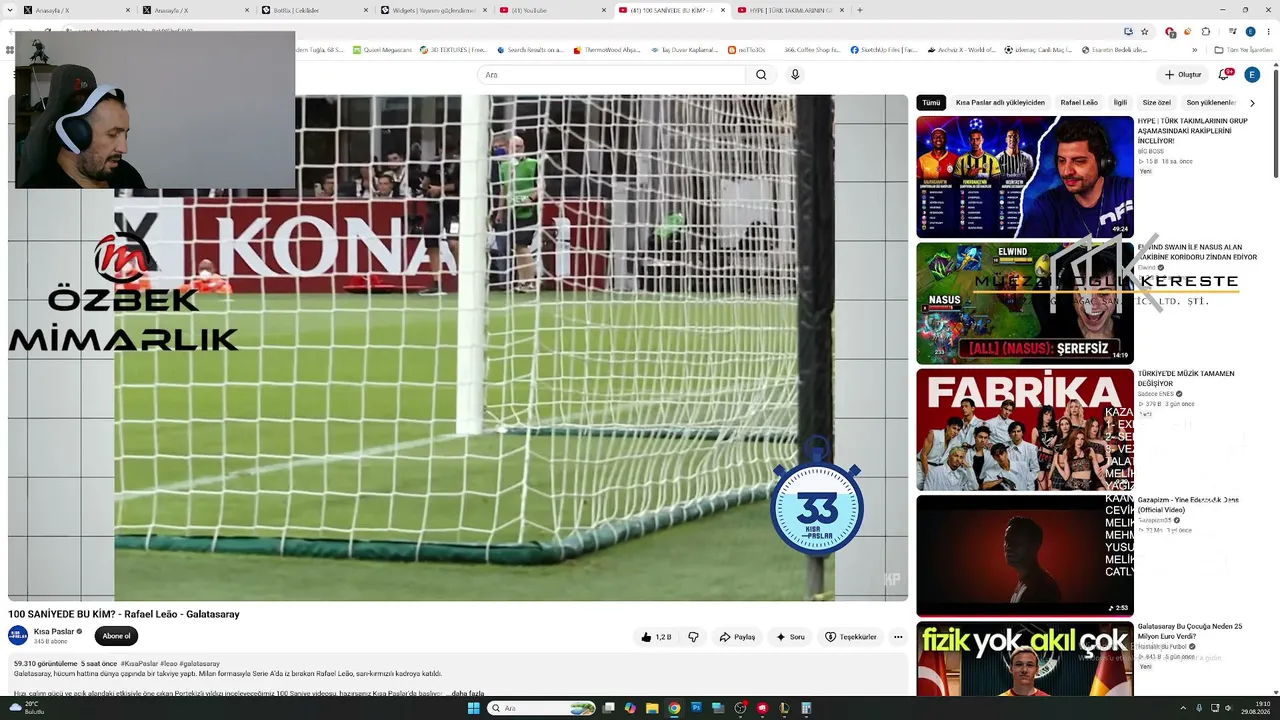Switch to Chrome in the taskbar
Viewport: 1280px width, 720px height.
[x=674, y=708]
